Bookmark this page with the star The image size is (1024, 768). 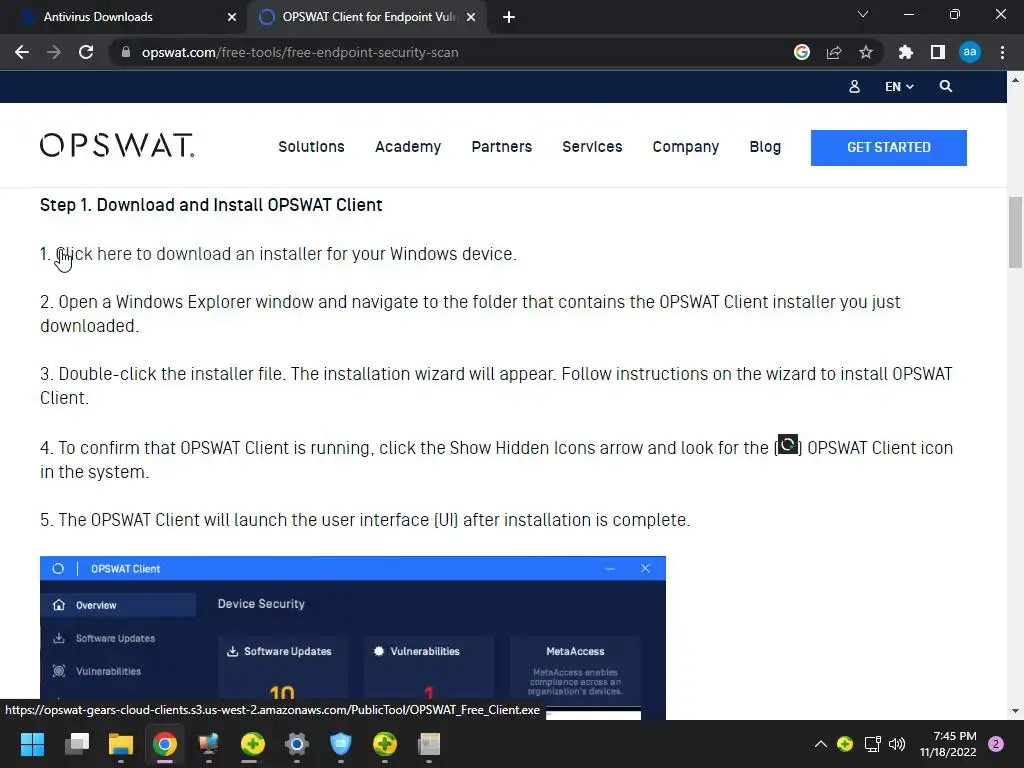(x=866, y=52)
